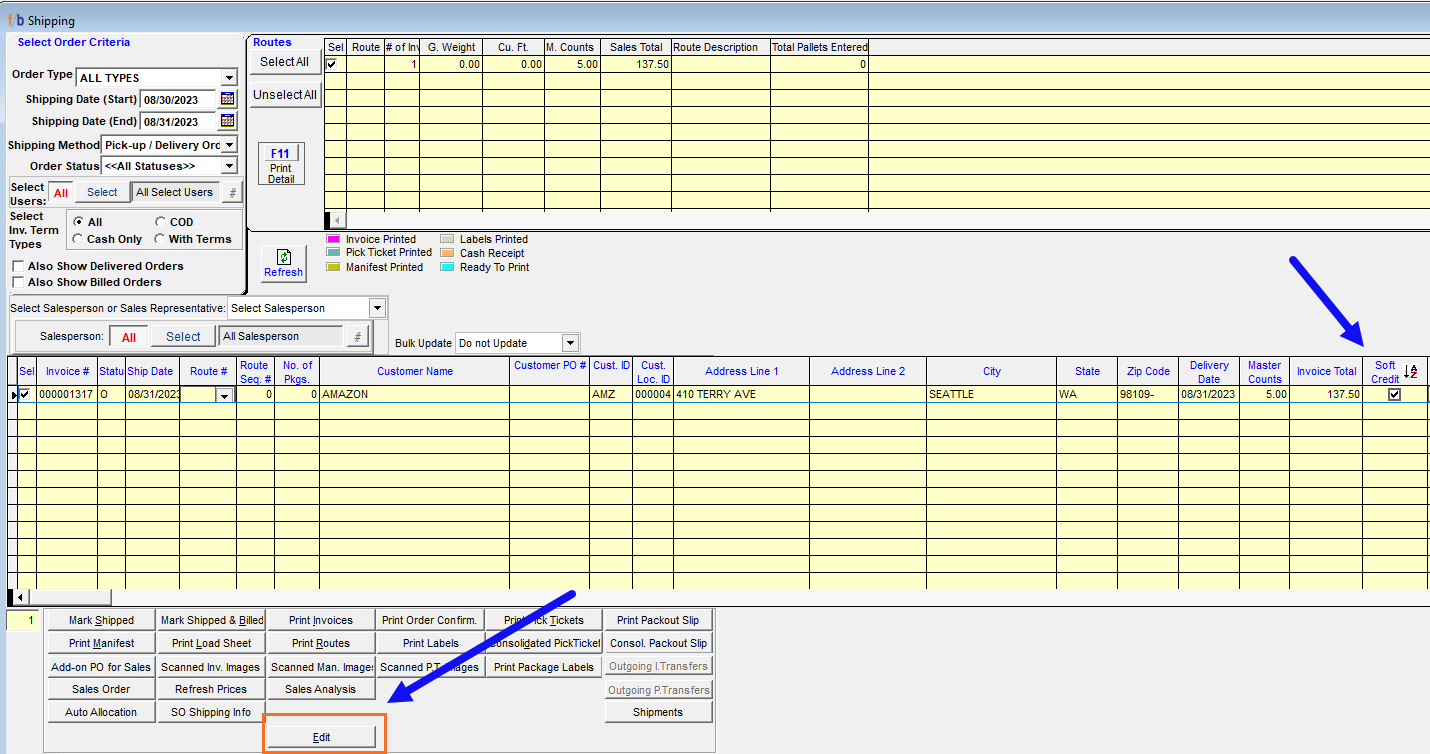The height and width of the screenshot is (754, 1430).
Task: Click the Edit button
Action: 321,737
